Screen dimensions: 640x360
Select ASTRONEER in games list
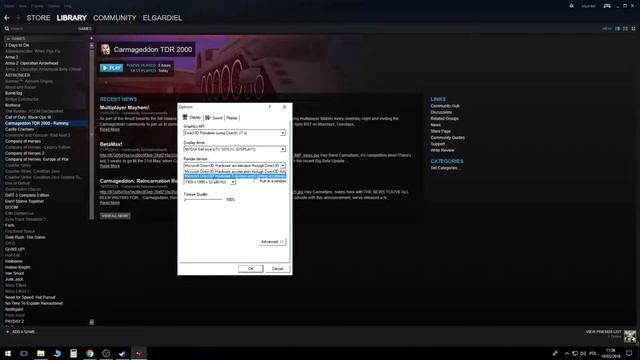18,75
